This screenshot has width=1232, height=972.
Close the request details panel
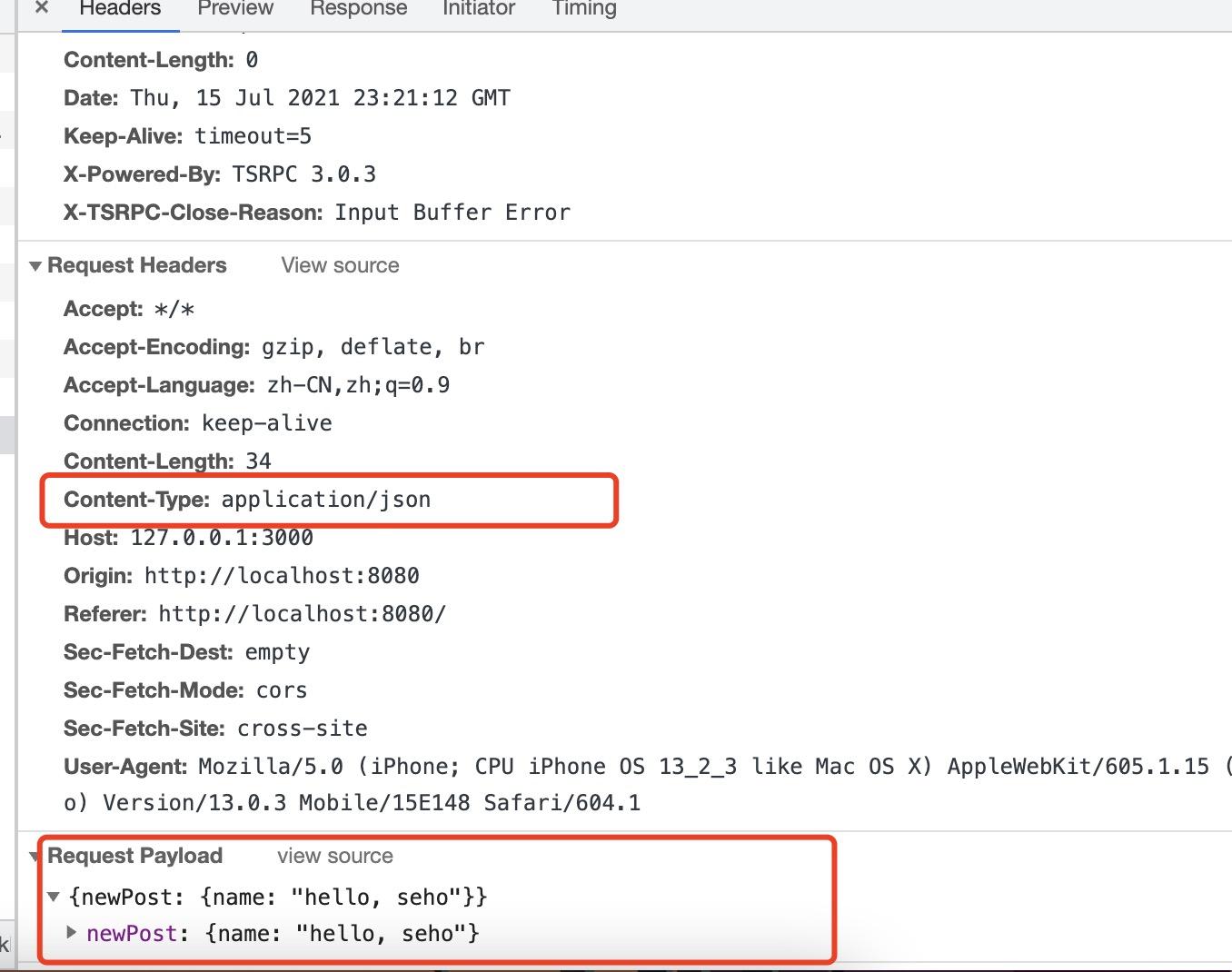(41, 8)
